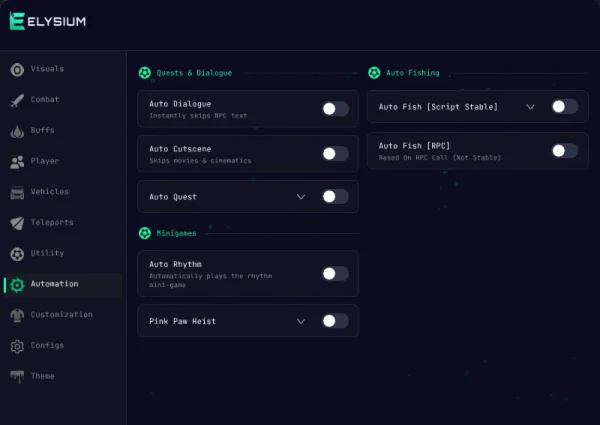The width and height of the screenshot is (600, 425).
Task: Select the Vehicles car icon
Action: pos(17,193)
